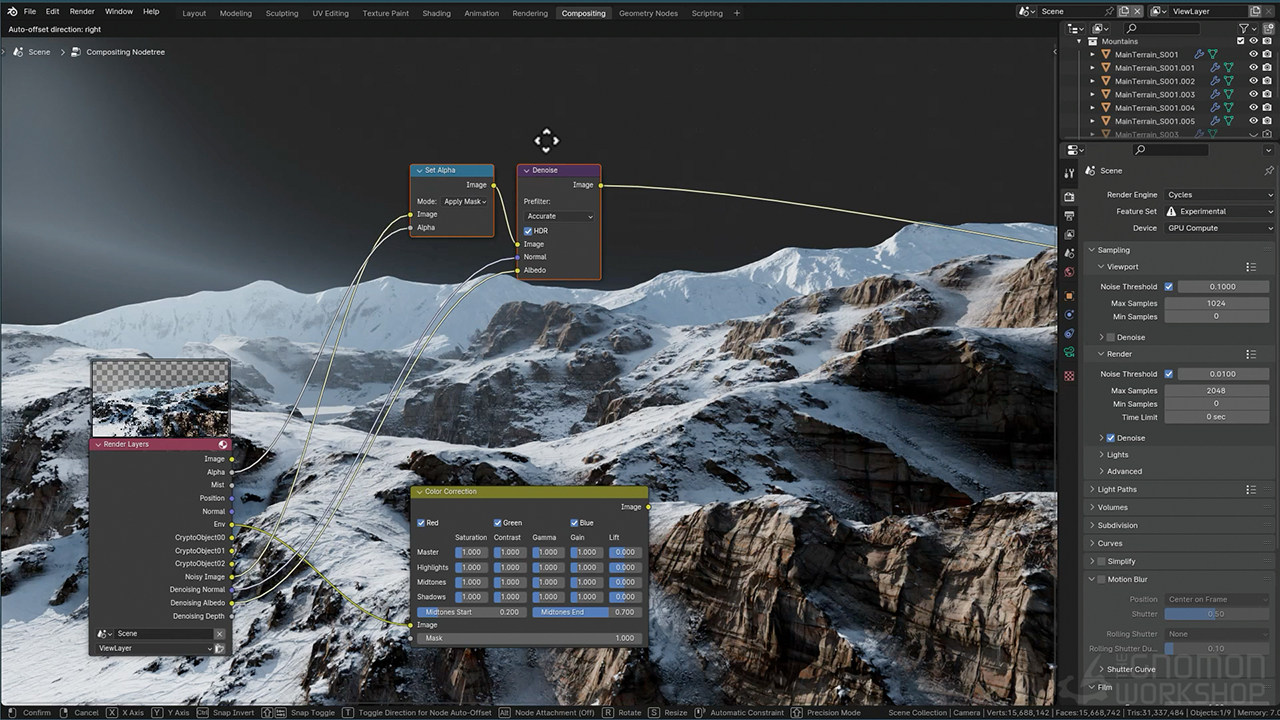Open the Scene properties tab icon
Viewport: 1280px width, 720px height.
(1069, 254)
